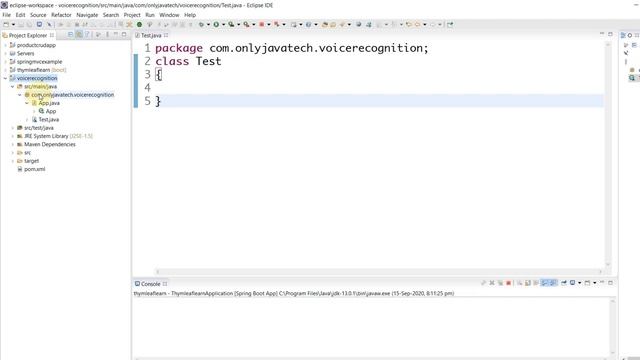Open the Source menu

coord(38,15)
